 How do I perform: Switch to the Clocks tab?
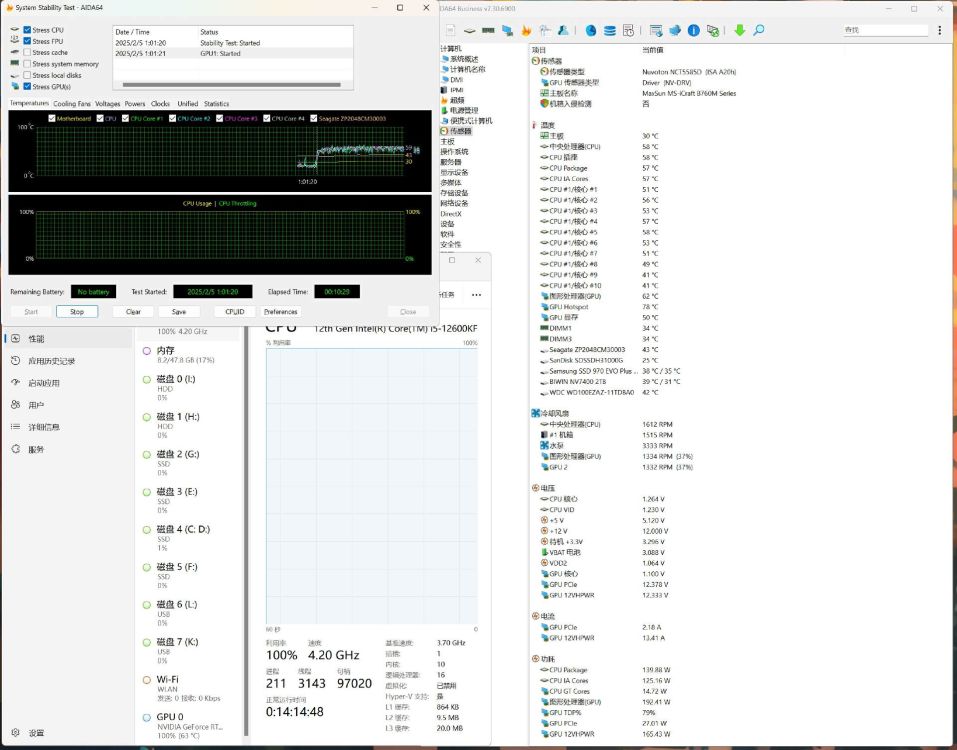(x=160, y=104)
